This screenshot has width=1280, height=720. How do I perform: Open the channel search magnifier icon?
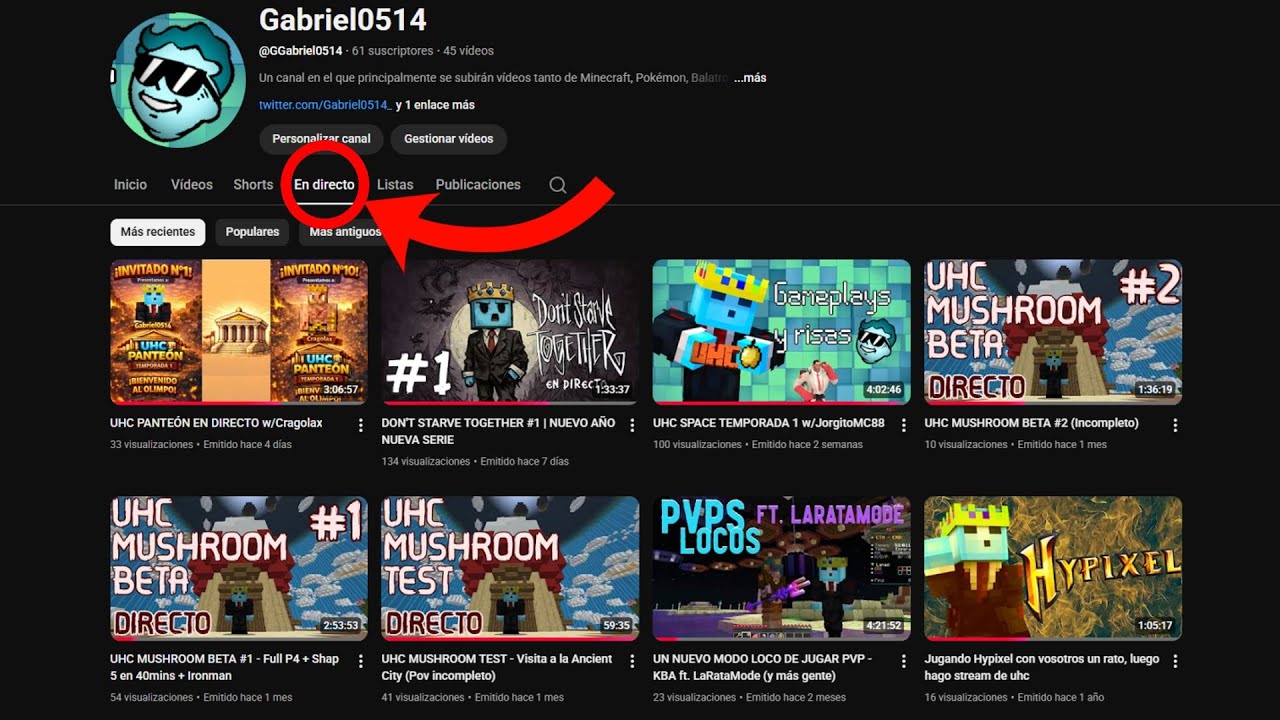click(x=558, y=185)
